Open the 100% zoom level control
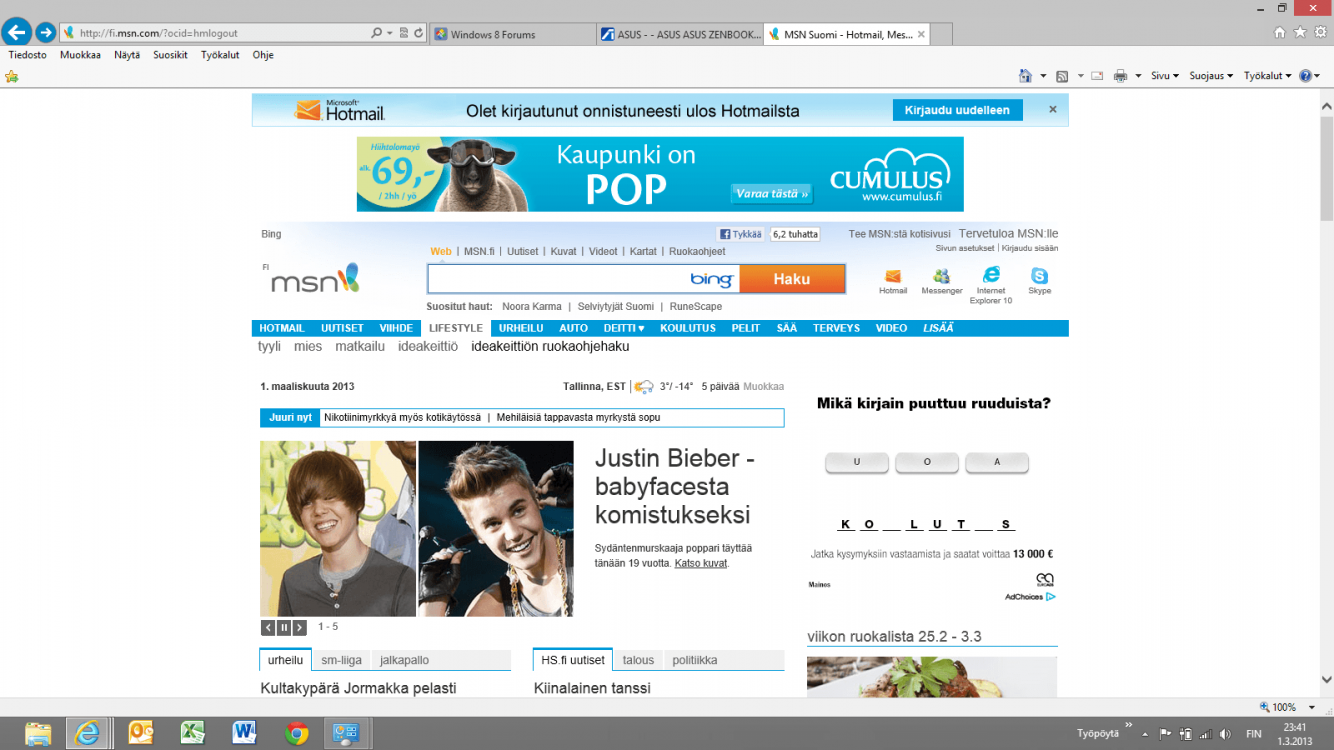1334x750 pixels. pyautogui.click(x=1284, y=707)
